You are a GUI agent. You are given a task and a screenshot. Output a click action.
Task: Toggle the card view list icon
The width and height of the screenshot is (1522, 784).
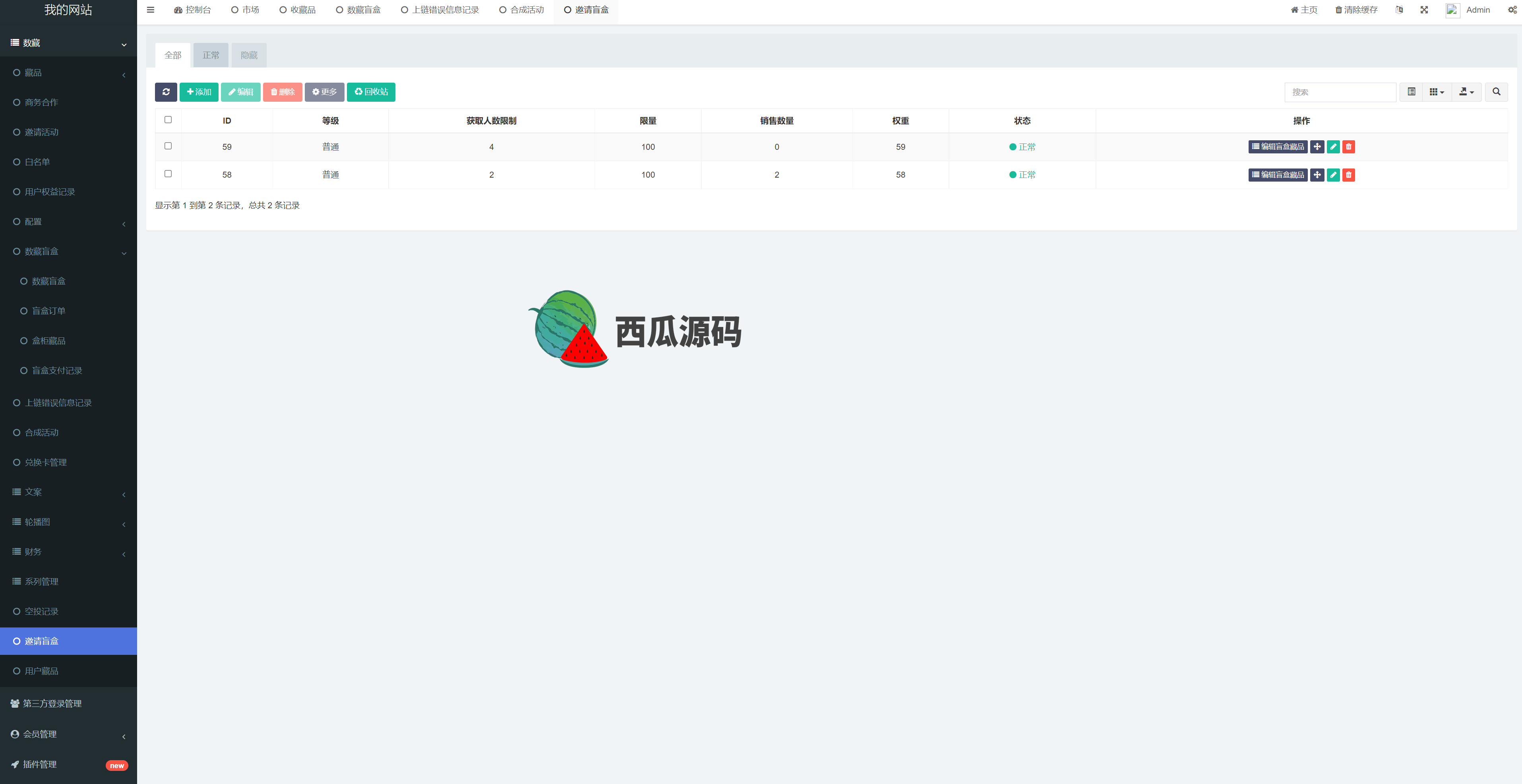[x=1411, y=92]
